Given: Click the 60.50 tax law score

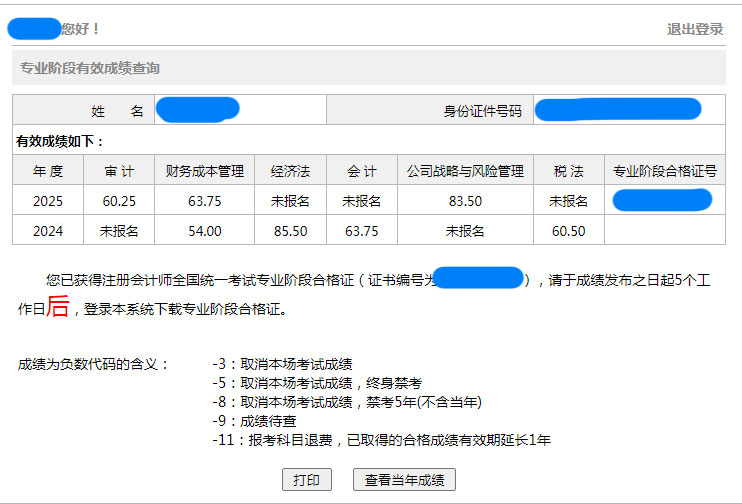Looking at the screenshot, I should pos(568,231).
